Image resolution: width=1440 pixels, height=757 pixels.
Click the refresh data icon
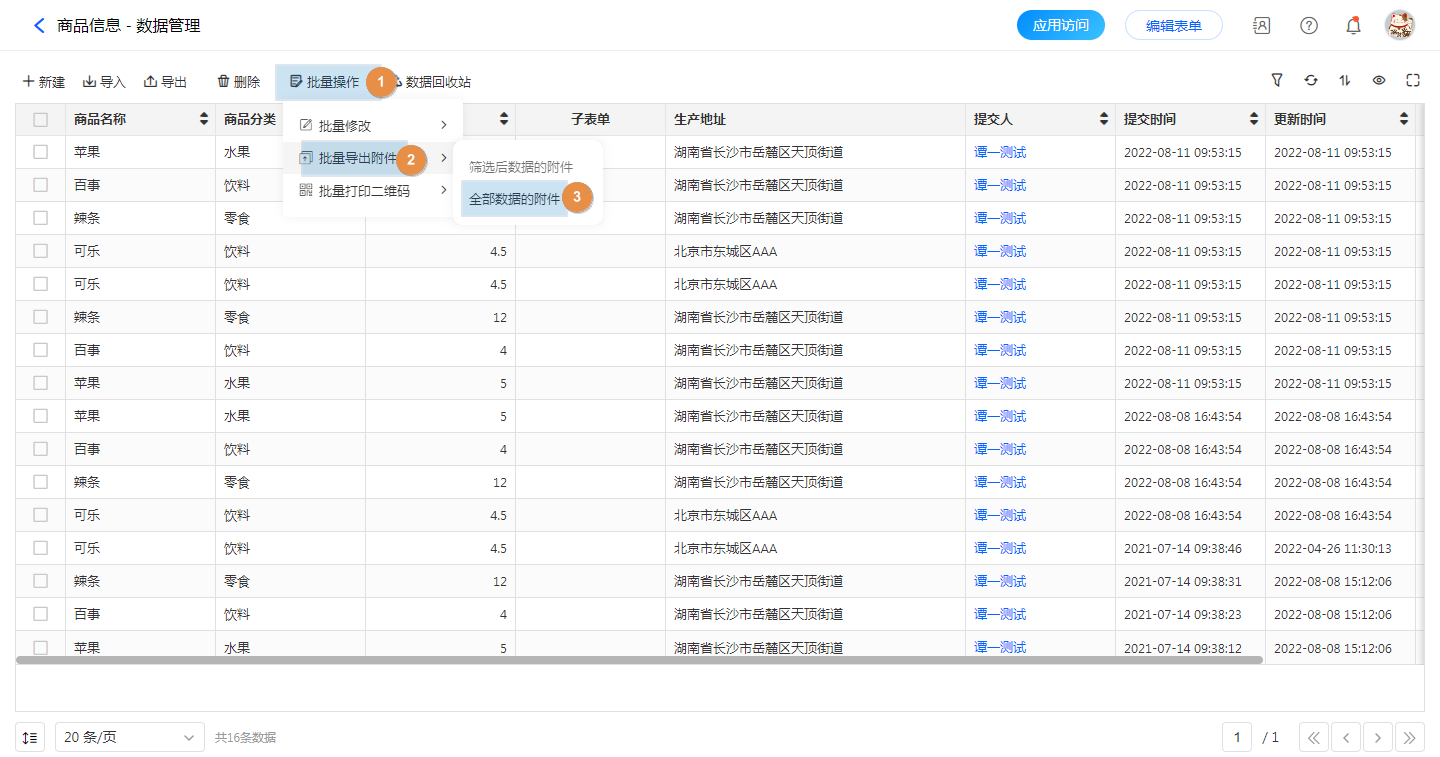1311,81
